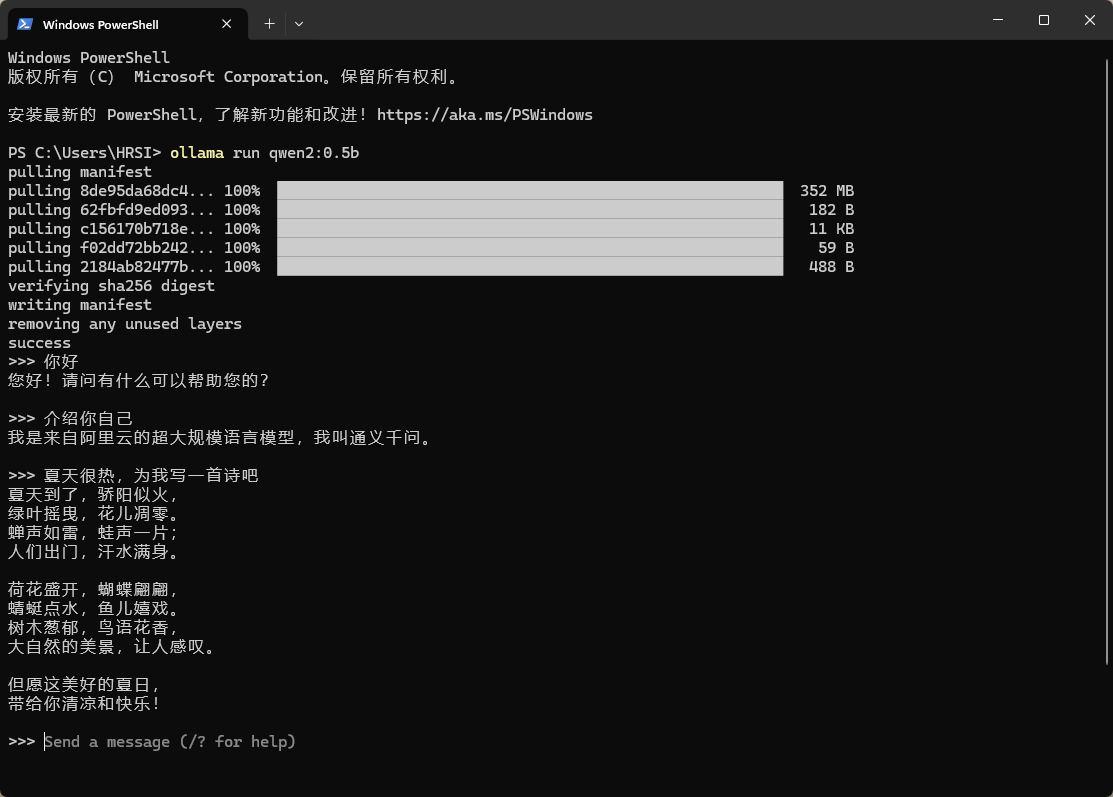Click the 8de95da68dc4 progress bar
Viewport: 1113px width, 797px height.
tap(530, 190)
